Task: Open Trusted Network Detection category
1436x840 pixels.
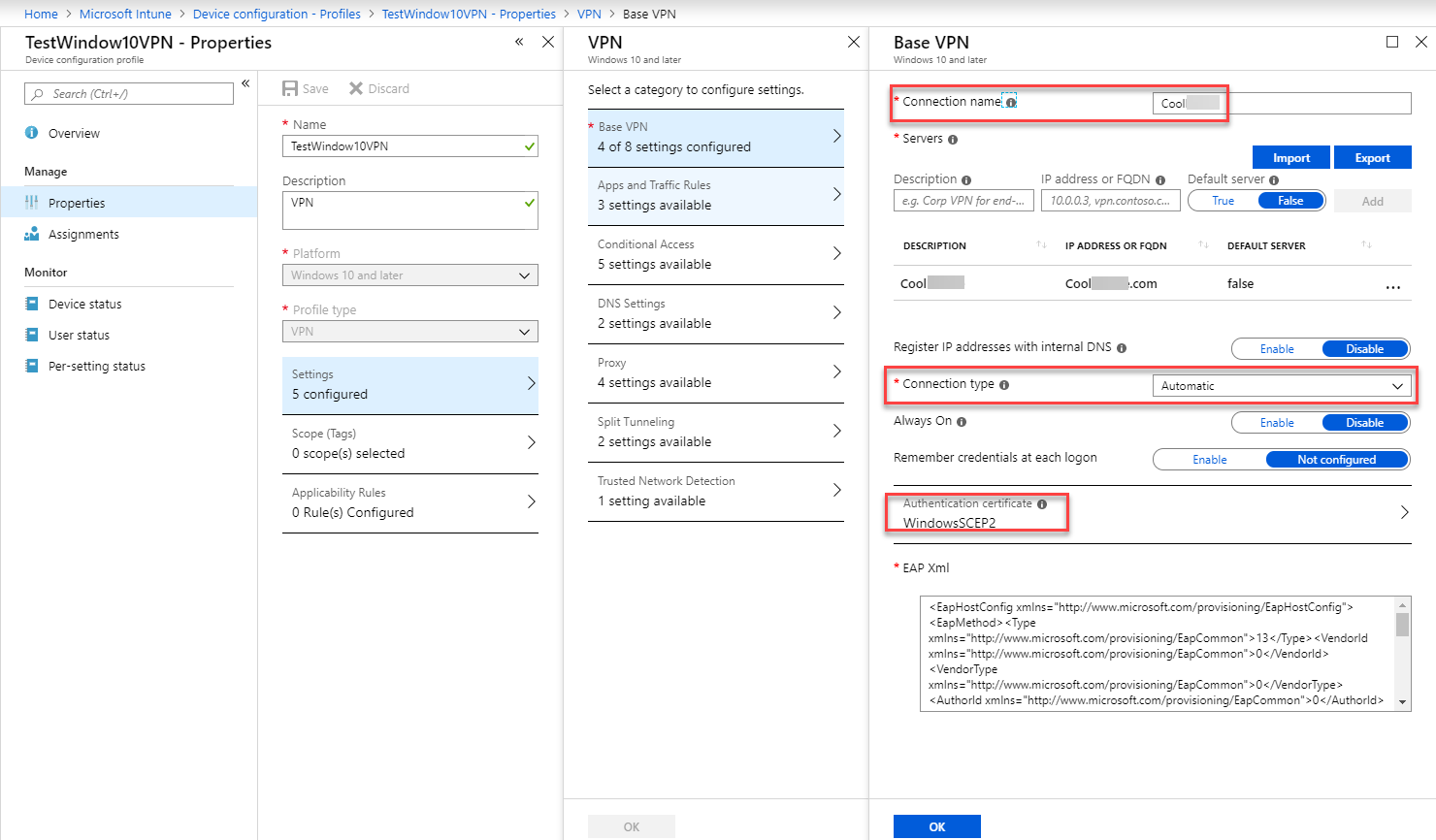Action: tap(715, 492)
